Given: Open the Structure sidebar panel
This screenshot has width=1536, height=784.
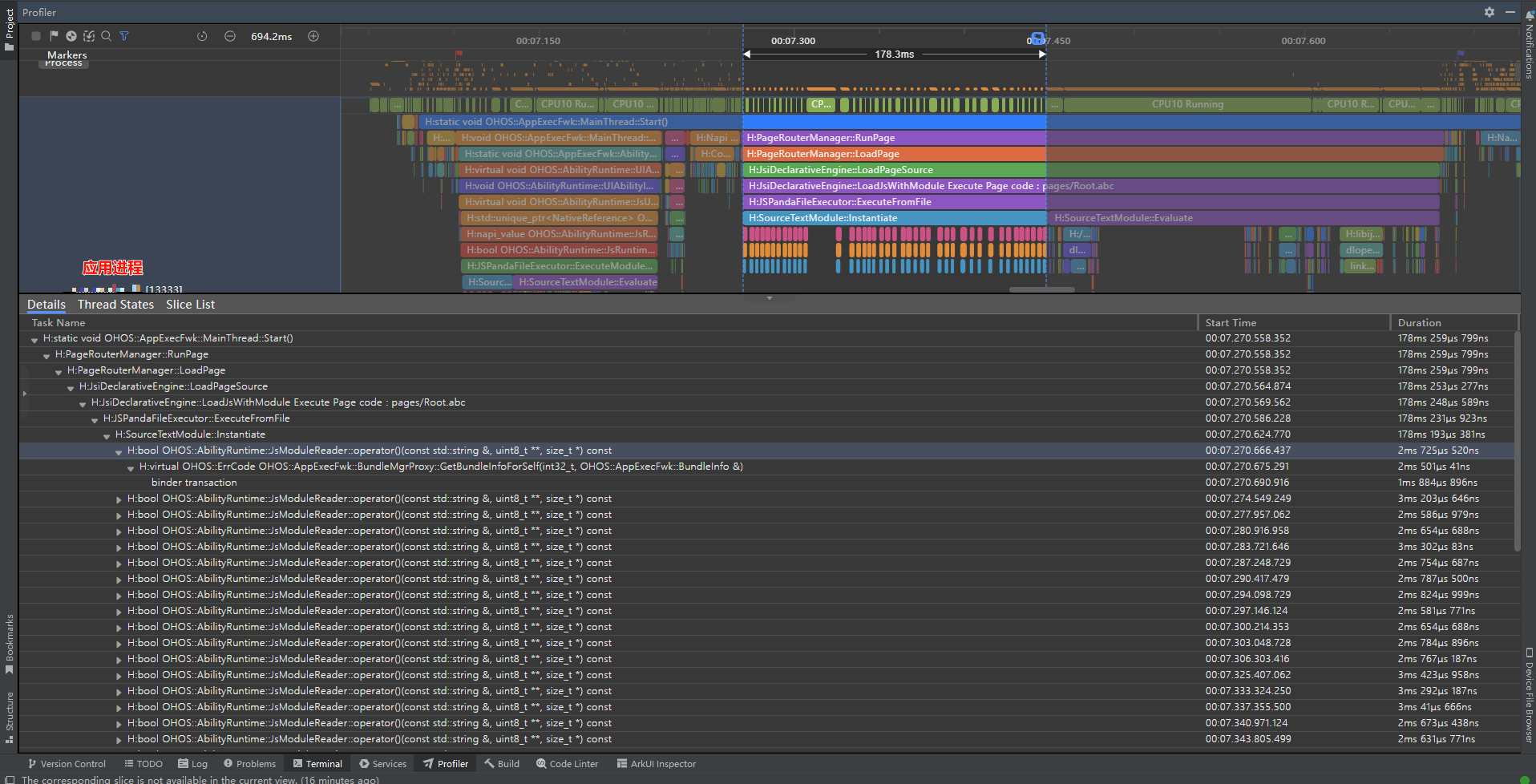Looking at the screenshot, I should (x=9, y=717).
